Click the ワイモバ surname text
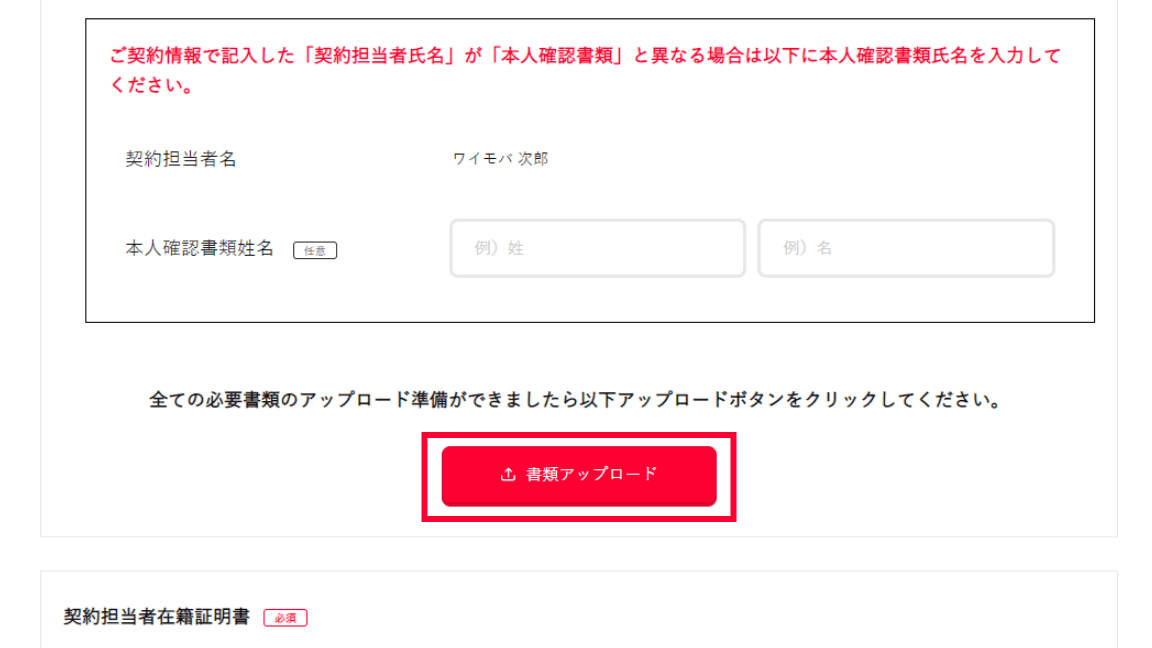Image resolution: width=1152 pixels, height=648 pixels. pyautogui.click(x=482, y=159)
